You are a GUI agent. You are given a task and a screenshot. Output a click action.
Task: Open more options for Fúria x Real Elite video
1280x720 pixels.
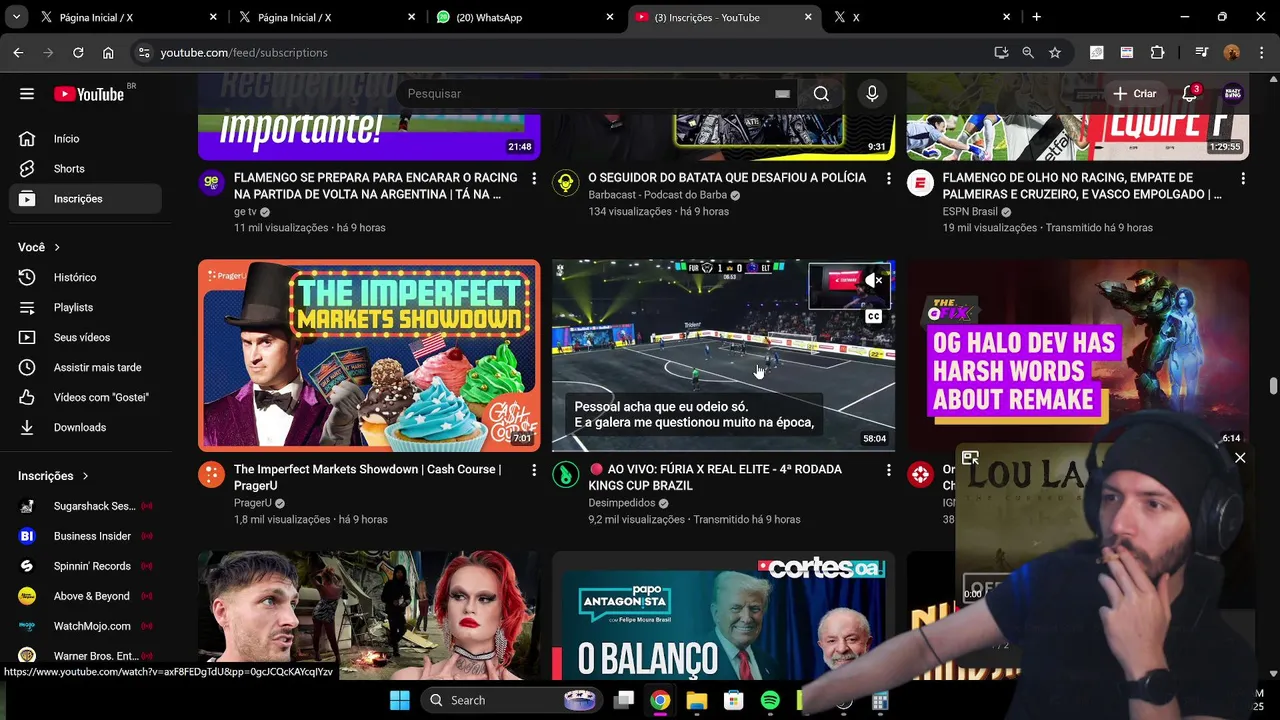pos(888,470)
